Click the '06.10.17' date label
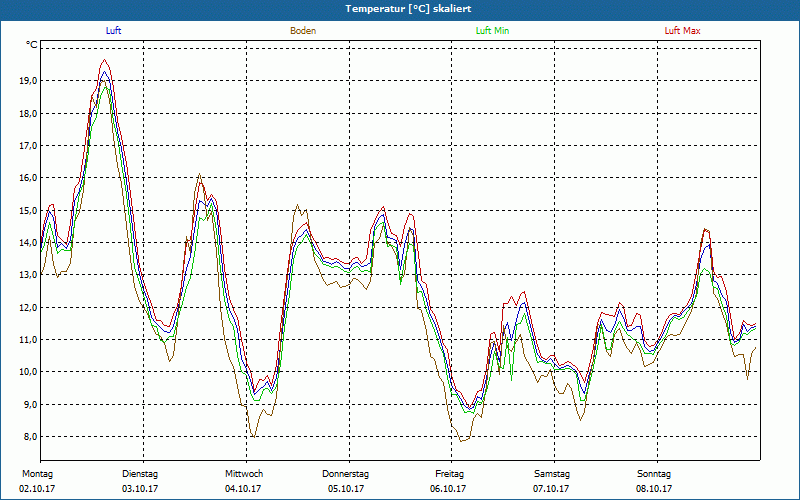 click(448, 489)
